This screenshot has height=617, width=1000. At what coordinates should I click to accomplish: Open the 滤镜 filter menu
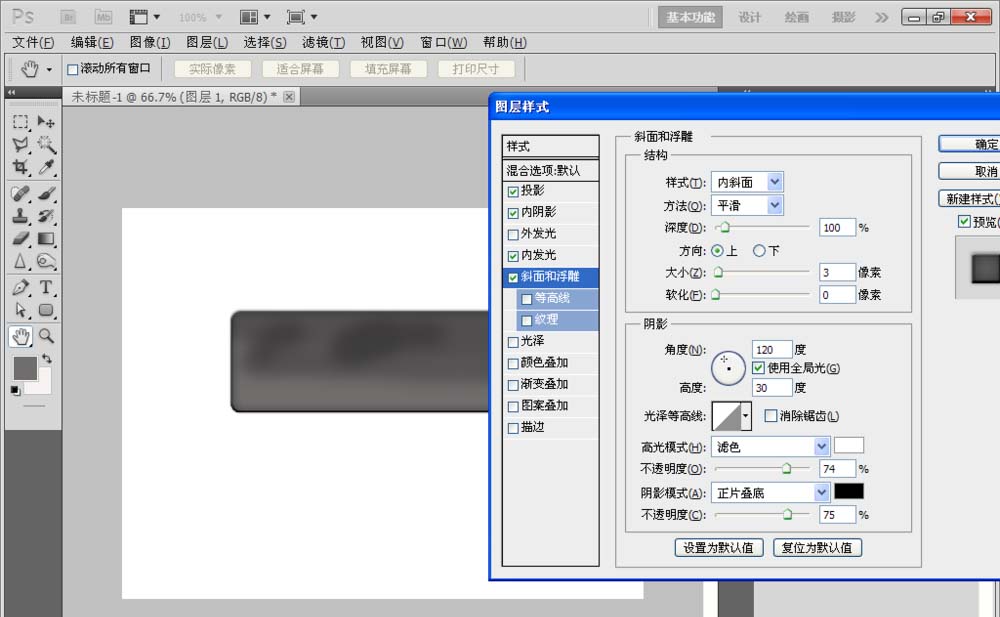323,42
